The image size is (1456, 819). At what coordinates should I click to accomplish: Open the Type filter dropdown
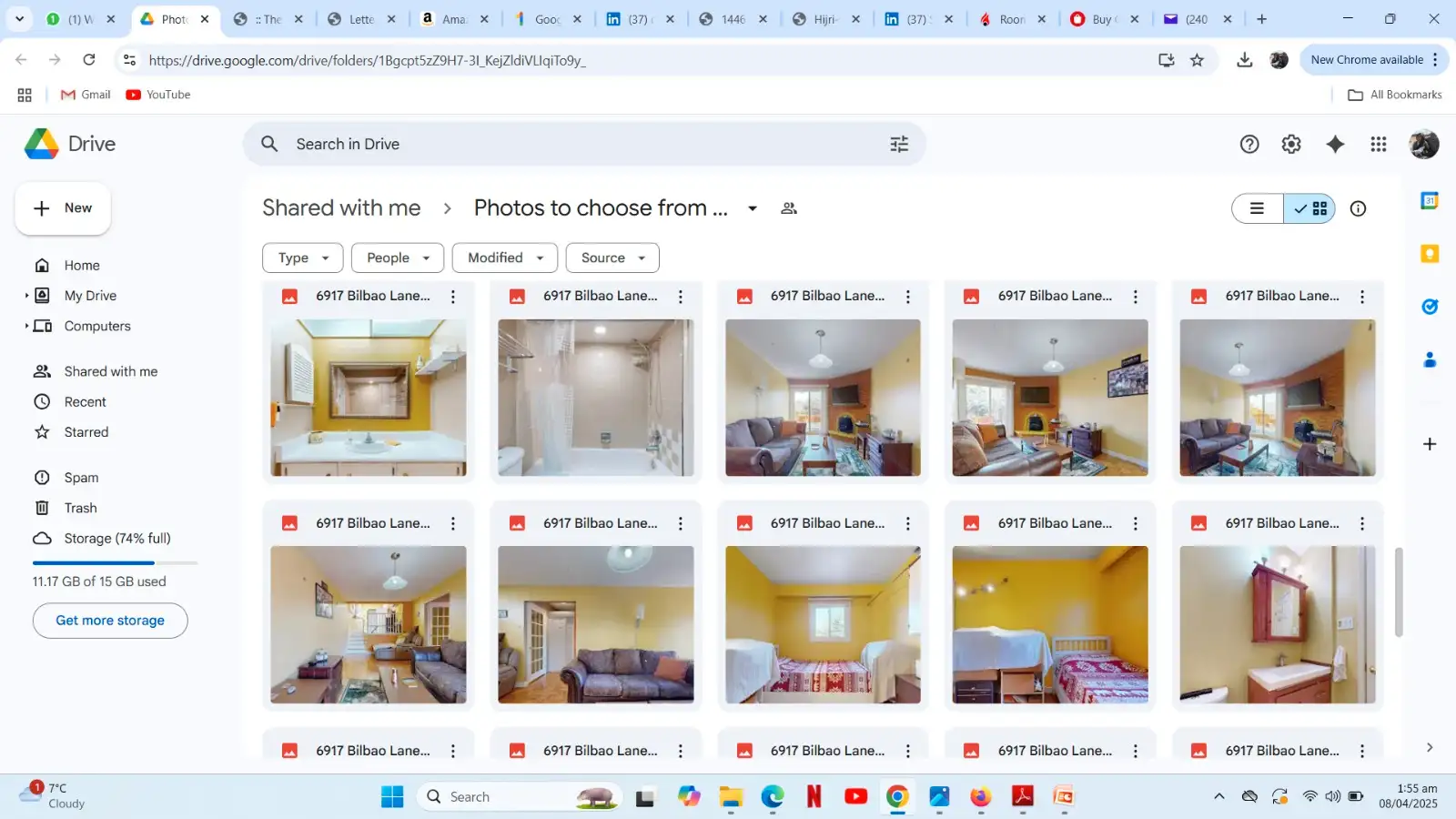click(x=303, y=258)
